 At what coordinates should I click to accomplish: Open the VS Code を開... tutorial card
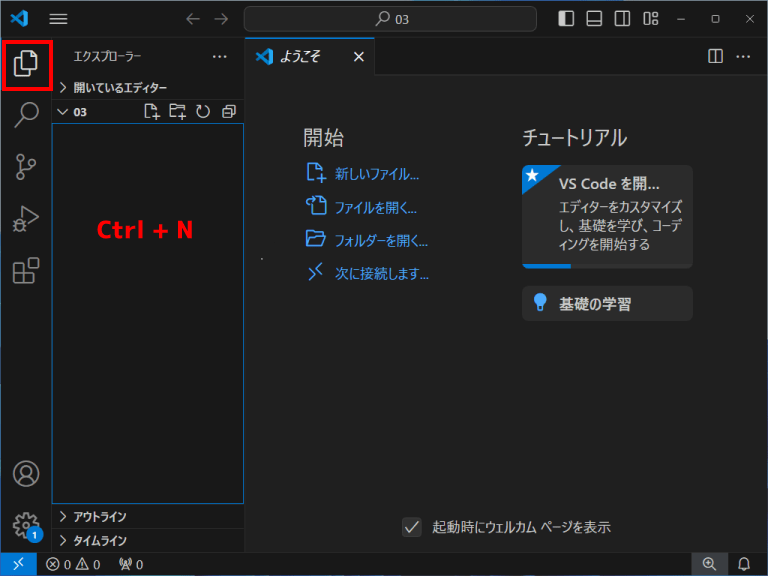[x=607, y=216]
